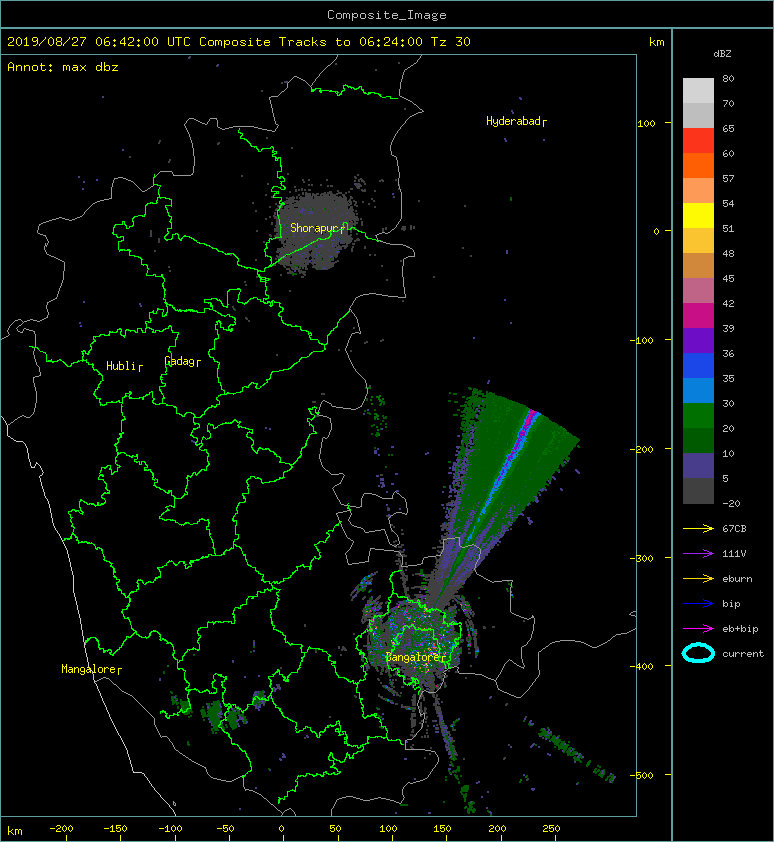Select the red swatch between 65 and 60
The width and height of the screenshot is (774, 842).
pos(698,141)
